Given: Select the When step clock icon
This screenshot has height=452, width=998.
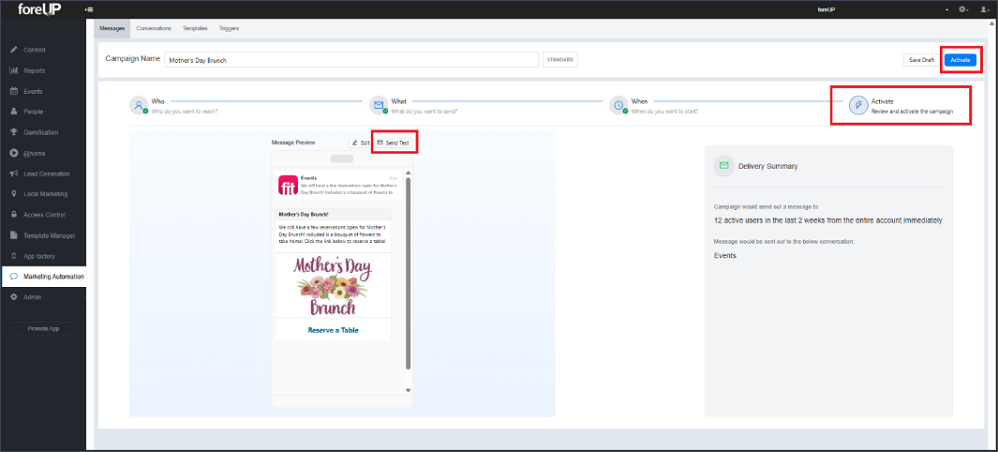Looking at the screenshot, I should (x=618, y=105).
